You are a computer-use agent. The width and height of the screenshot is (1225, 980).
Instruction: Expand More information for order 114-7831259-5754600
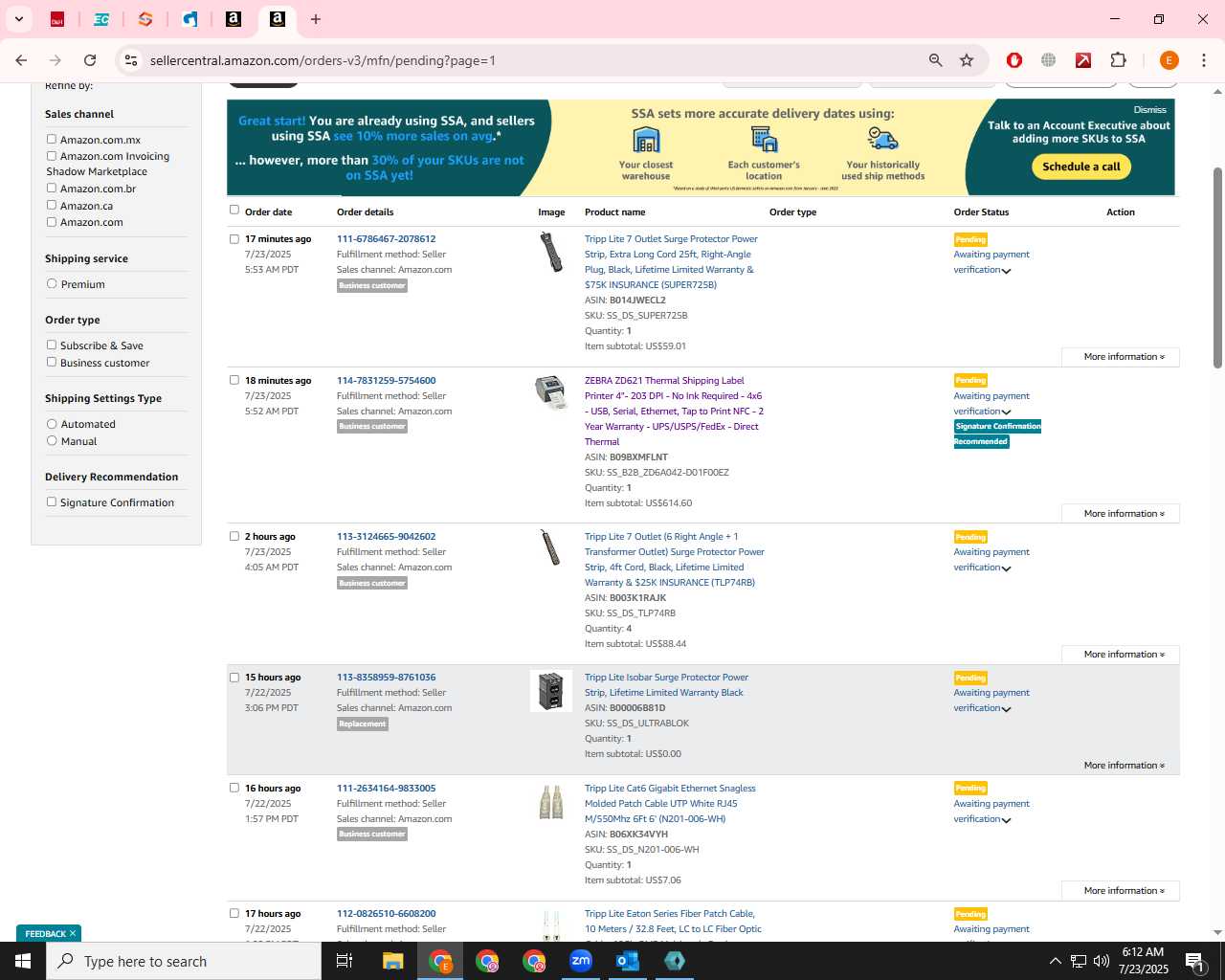1121,514
